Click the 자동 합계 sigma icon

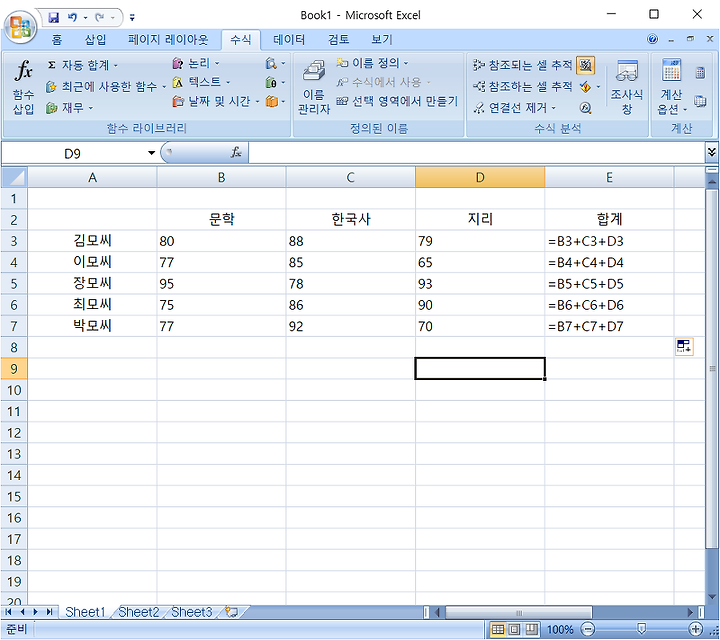[52, 65]
